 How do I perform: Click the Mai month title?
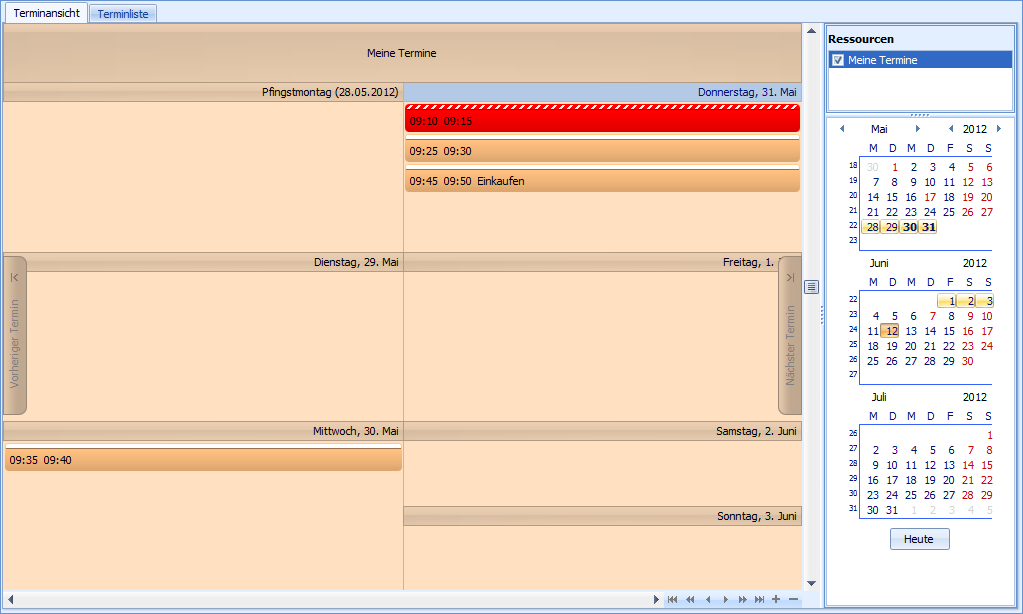click(x=879, y=129)
